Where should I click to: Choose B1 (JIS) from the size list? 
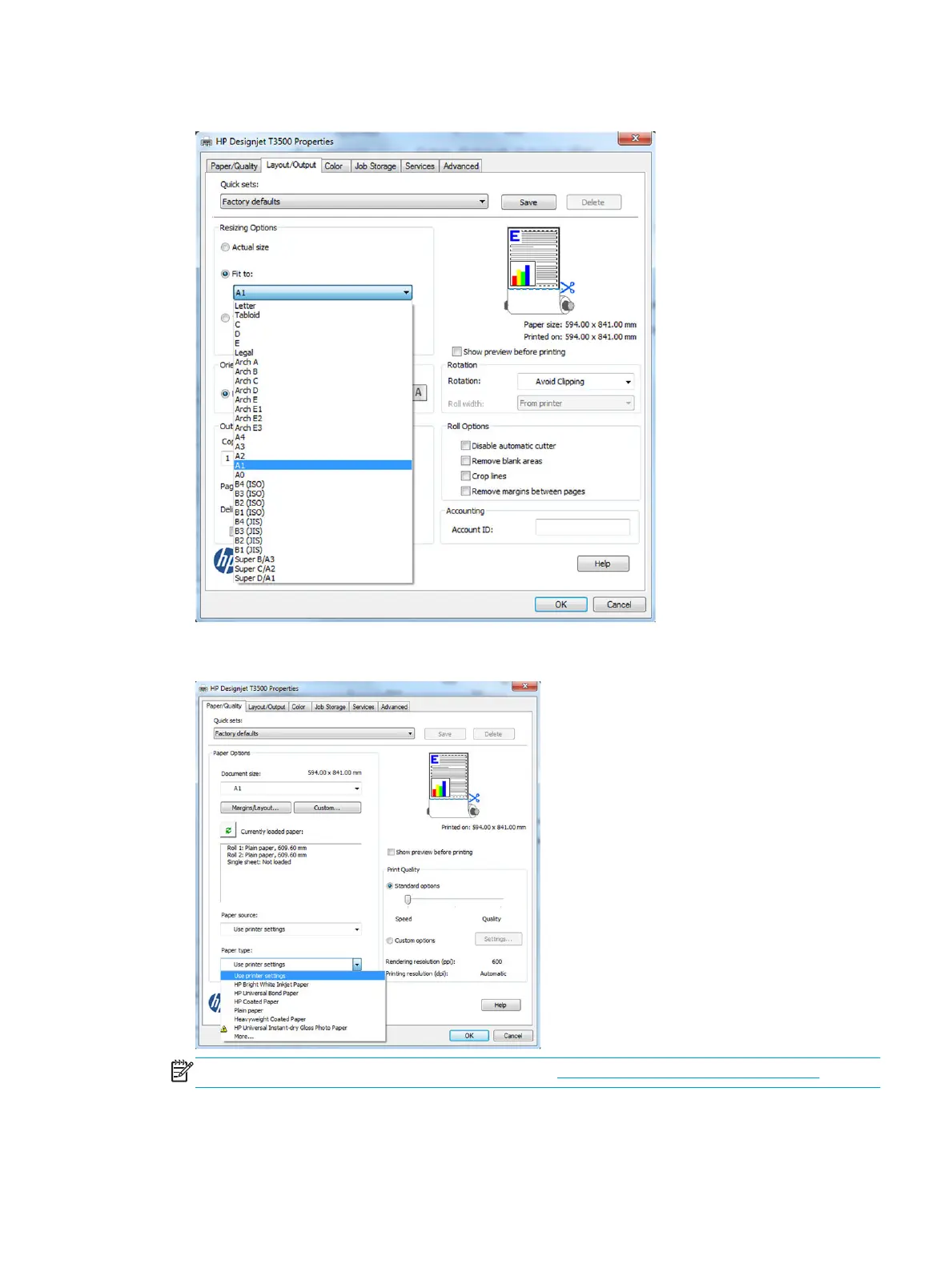click(323, 550)
